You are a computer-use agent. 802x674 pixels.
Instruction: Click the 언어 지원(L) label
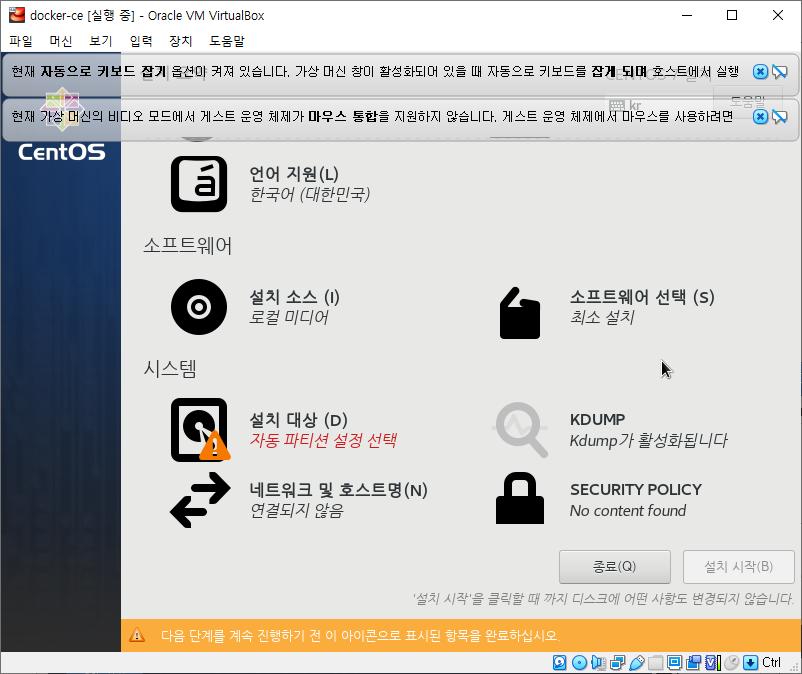tap(294, 174)
